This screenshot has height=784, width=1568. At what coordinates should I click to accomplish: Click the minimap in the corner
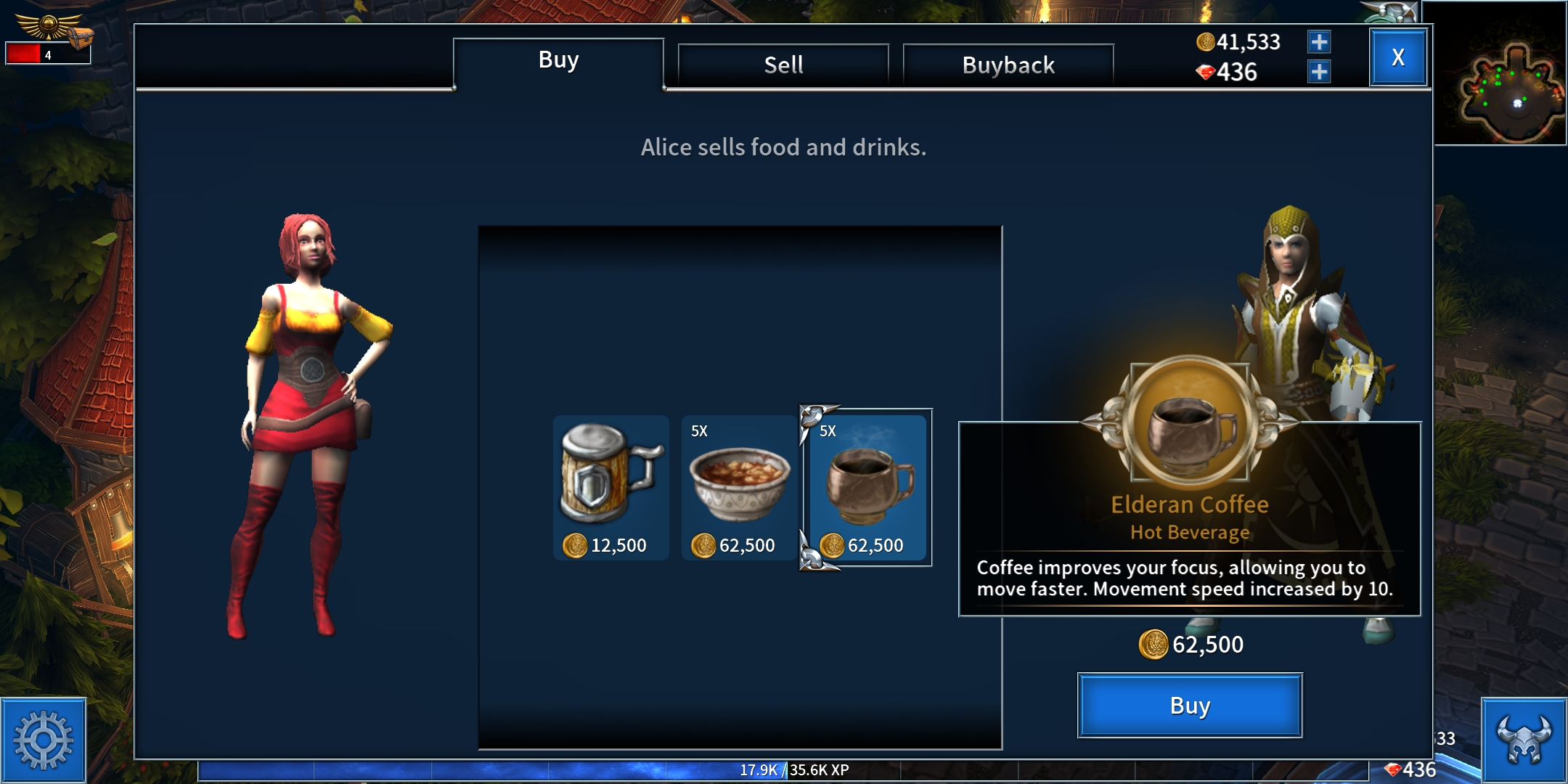point(1500,73)
